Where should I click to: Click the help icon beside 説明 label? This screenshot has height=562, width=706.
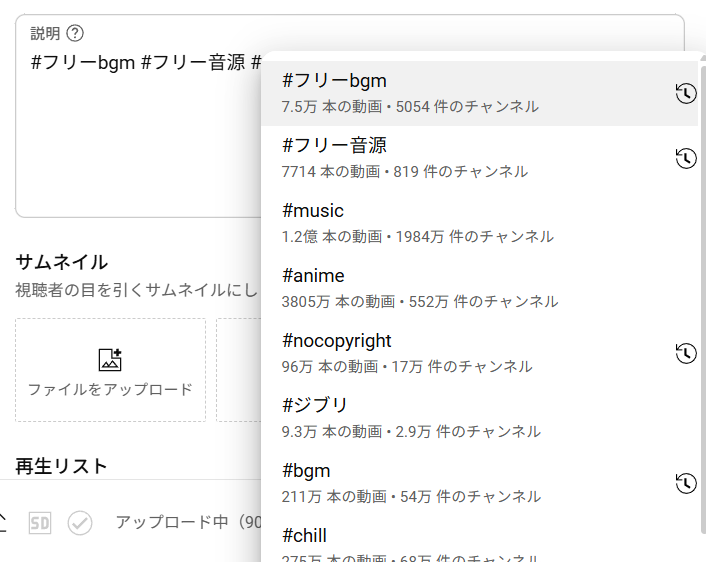[75, 33]
